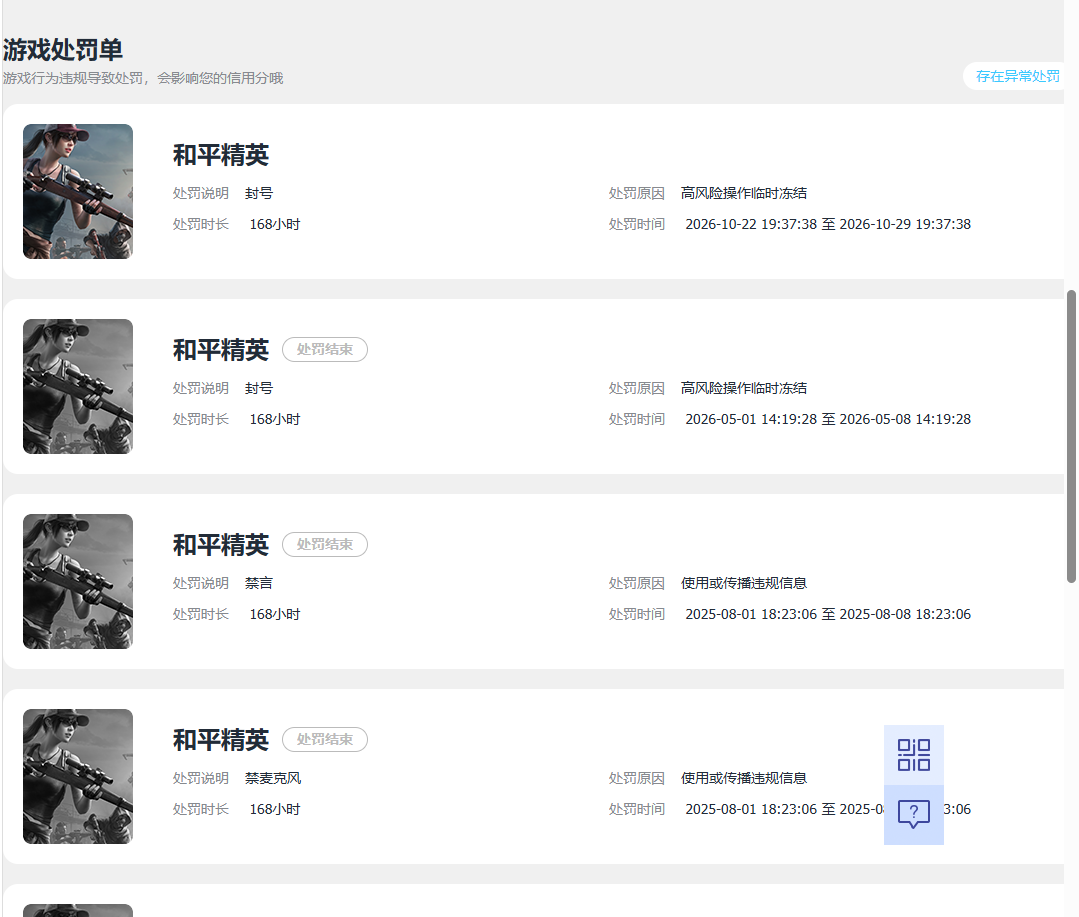Click the 处罚时长 label on the 禁麦克风 card
Viewport: 1079px width, 917px height.
(201, 809)
